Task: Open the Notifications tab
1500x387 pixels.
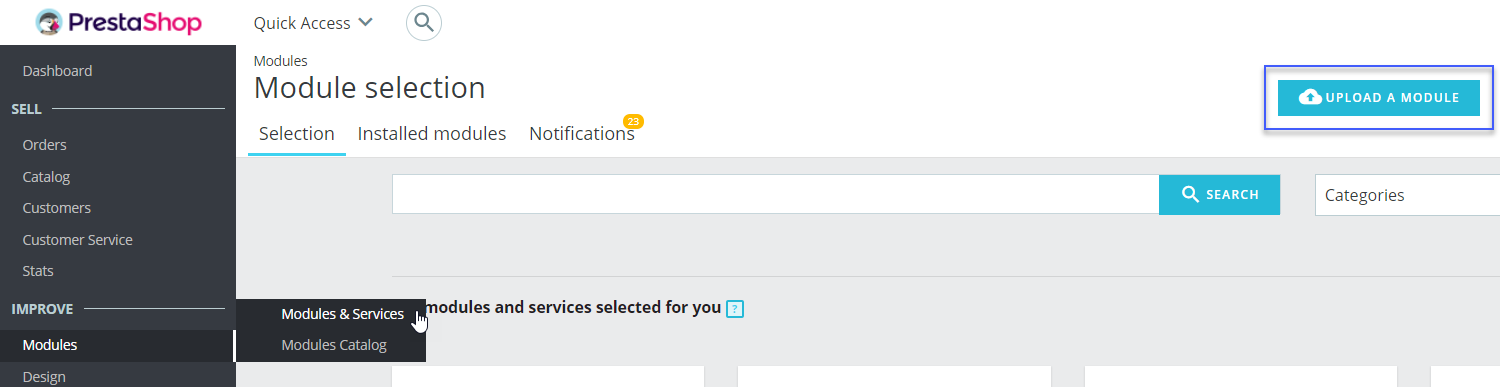Action: (x=582, y=133)
